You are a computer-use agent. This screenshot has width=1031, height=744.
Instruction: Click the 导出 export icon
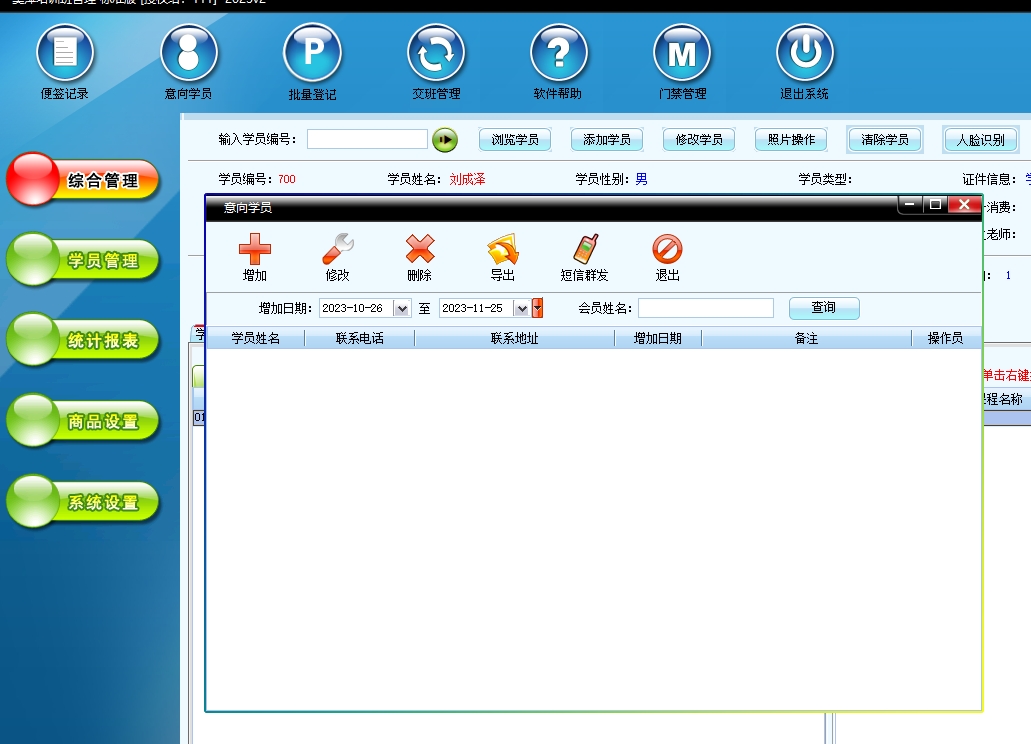click(502, 249)
